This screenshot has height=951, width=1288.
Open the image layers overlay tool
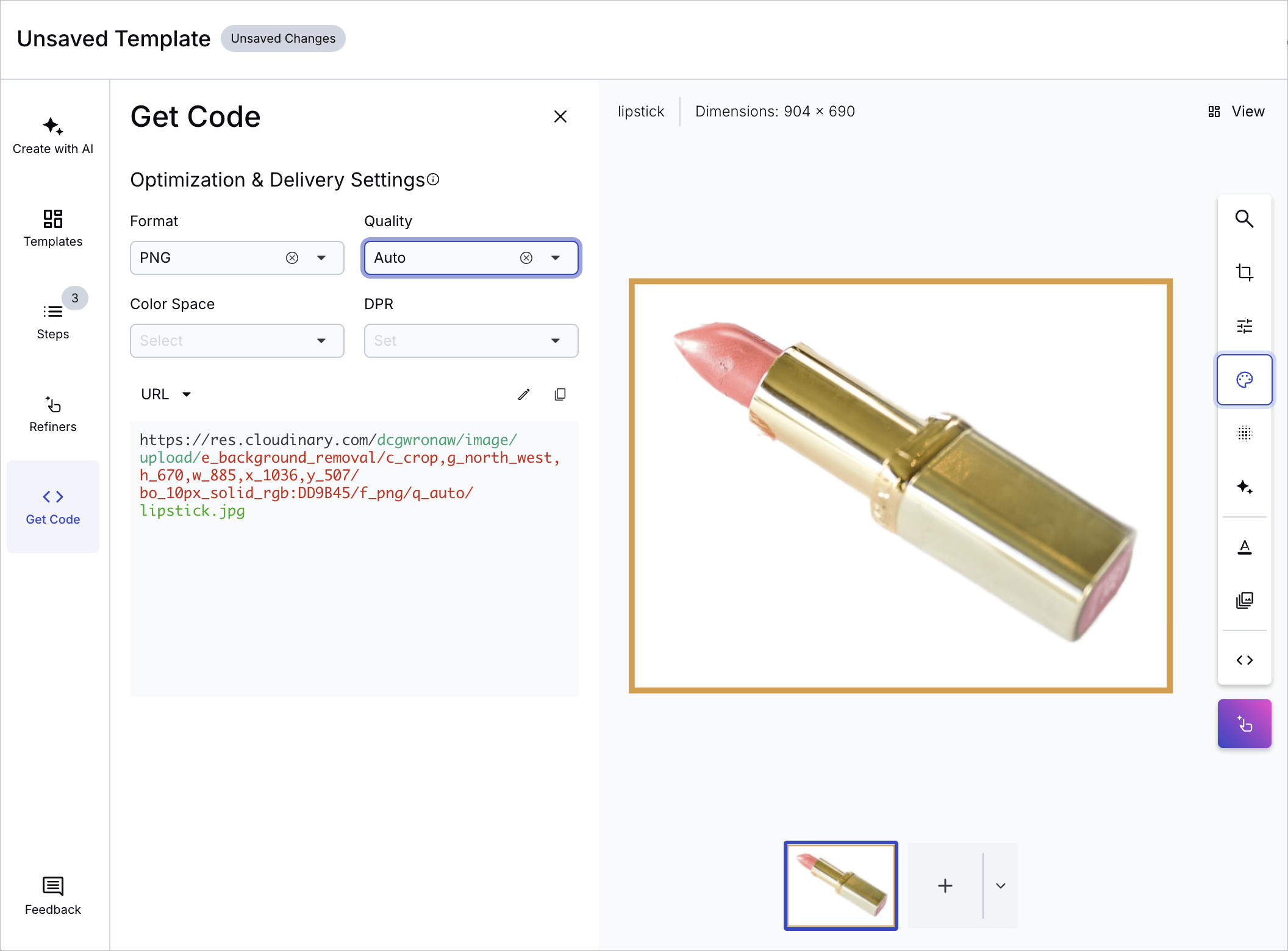tap(1244, 600)
